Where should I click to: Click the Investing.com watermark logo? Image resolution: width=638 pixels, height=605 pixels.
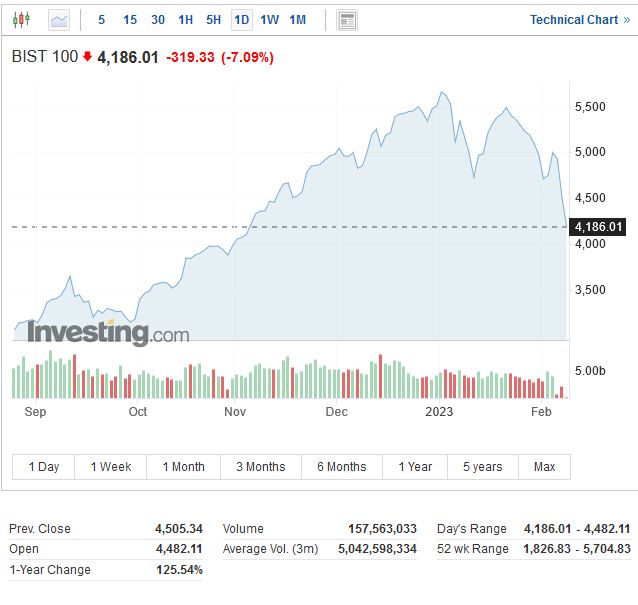107,332
